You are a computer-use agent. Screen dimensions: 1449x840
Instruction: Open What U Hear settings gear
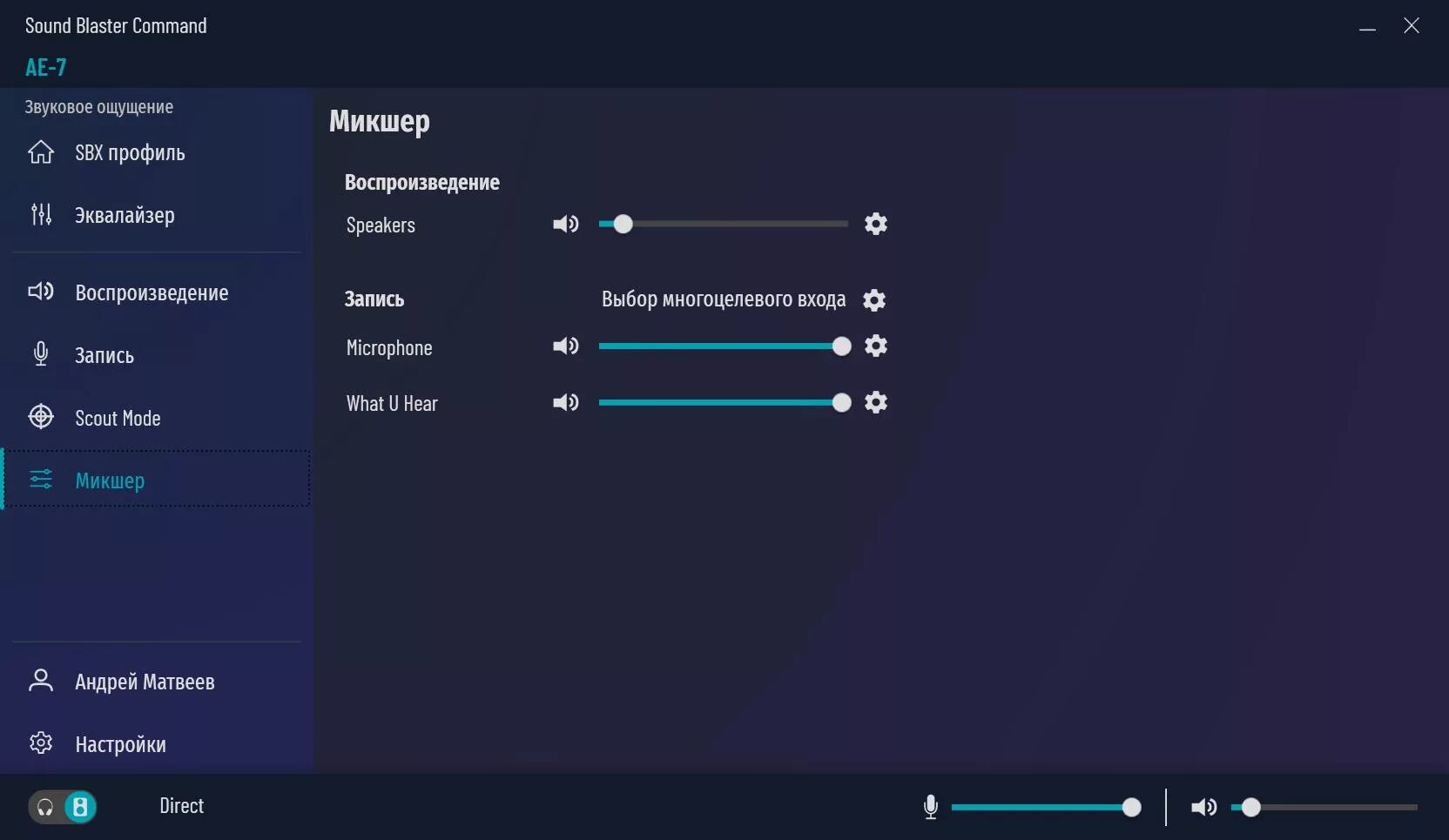click(876, 402)
